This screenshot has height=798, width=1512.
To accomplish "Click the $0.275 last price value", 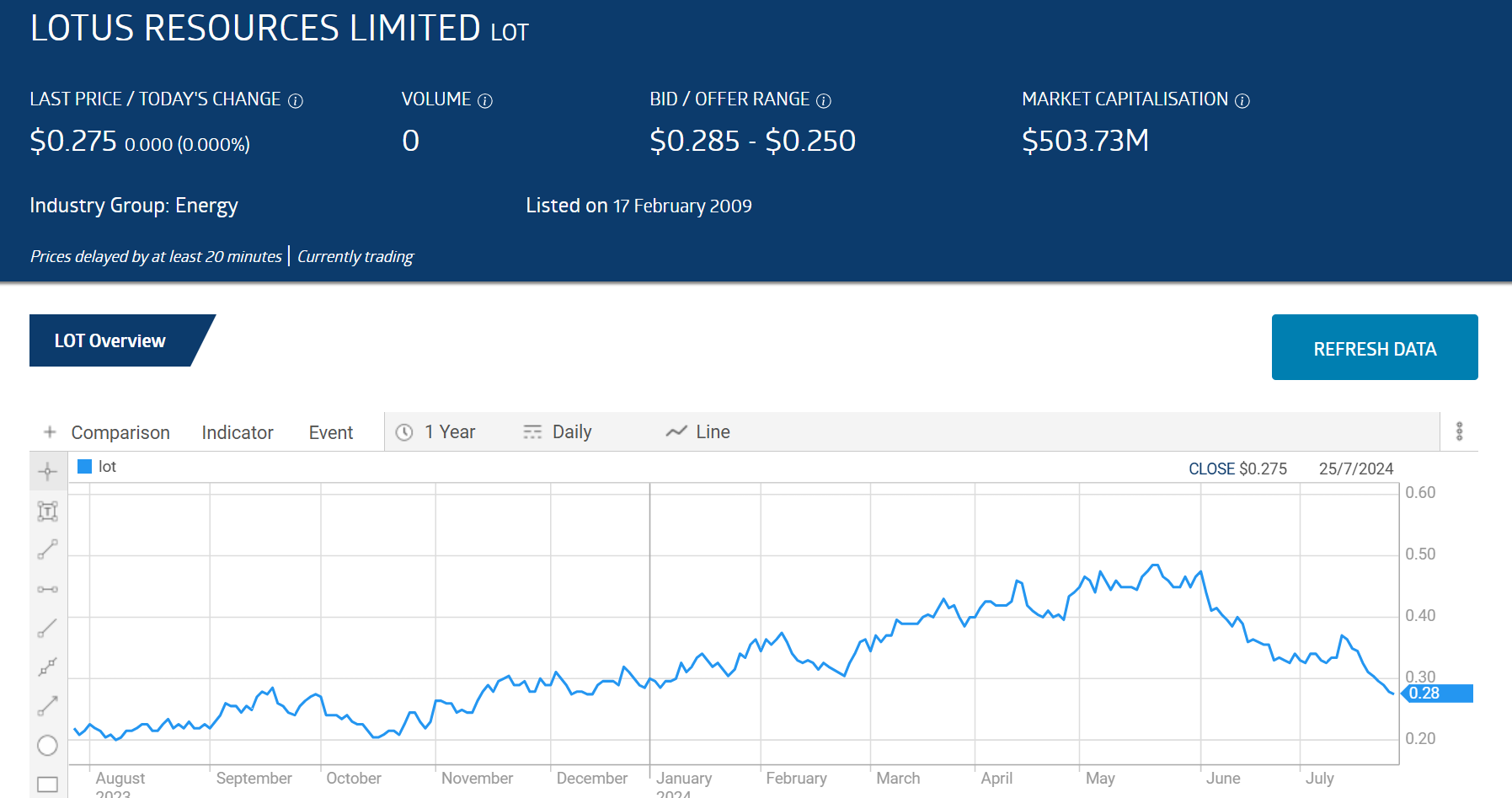I will [x=73, y=141].
